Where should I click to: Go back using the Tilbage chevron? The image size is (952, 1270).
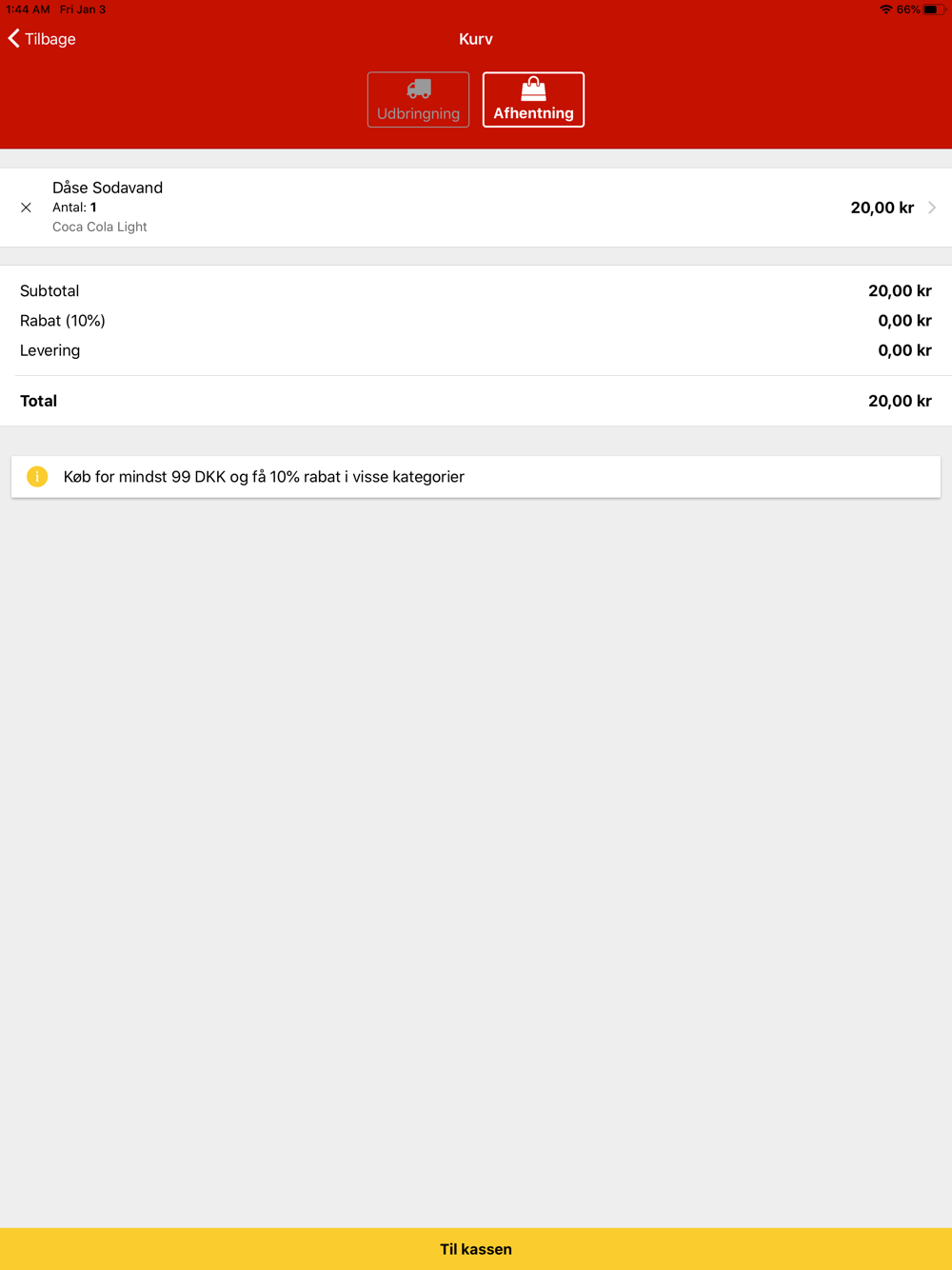[x=14, y=38]
